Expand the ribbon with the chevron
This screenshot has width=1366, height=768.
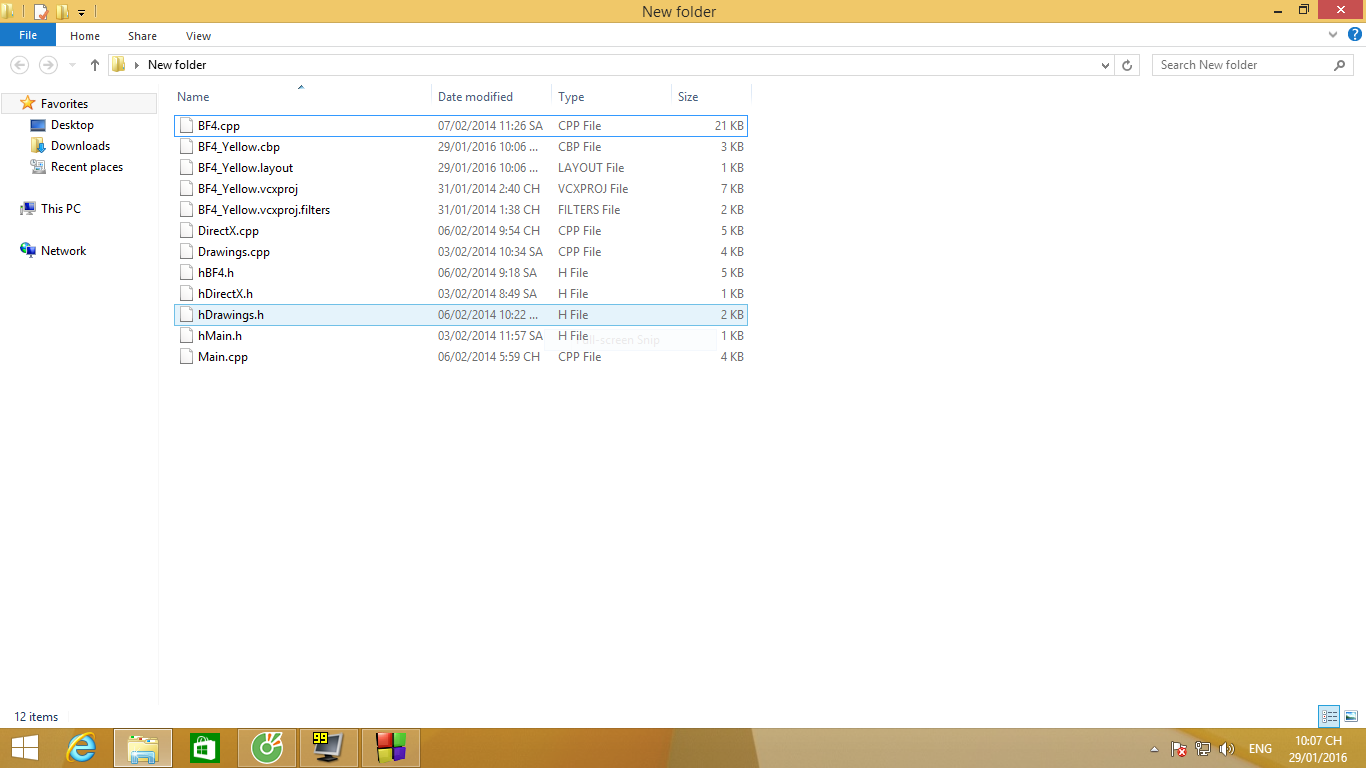click(x=1332, y=35)
